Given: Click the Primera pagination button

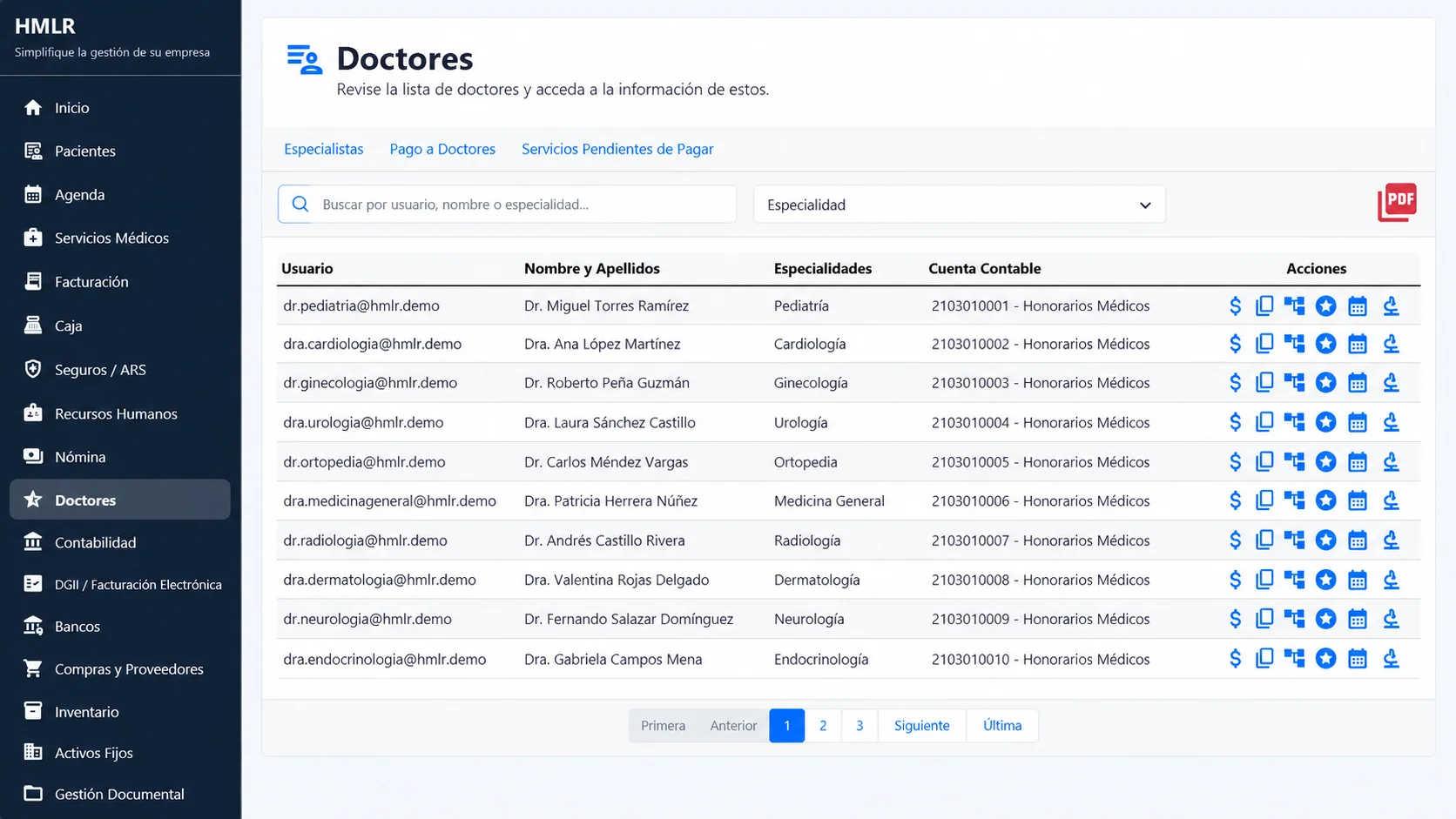Looking at the screenshot, I should tap(663, 725).
